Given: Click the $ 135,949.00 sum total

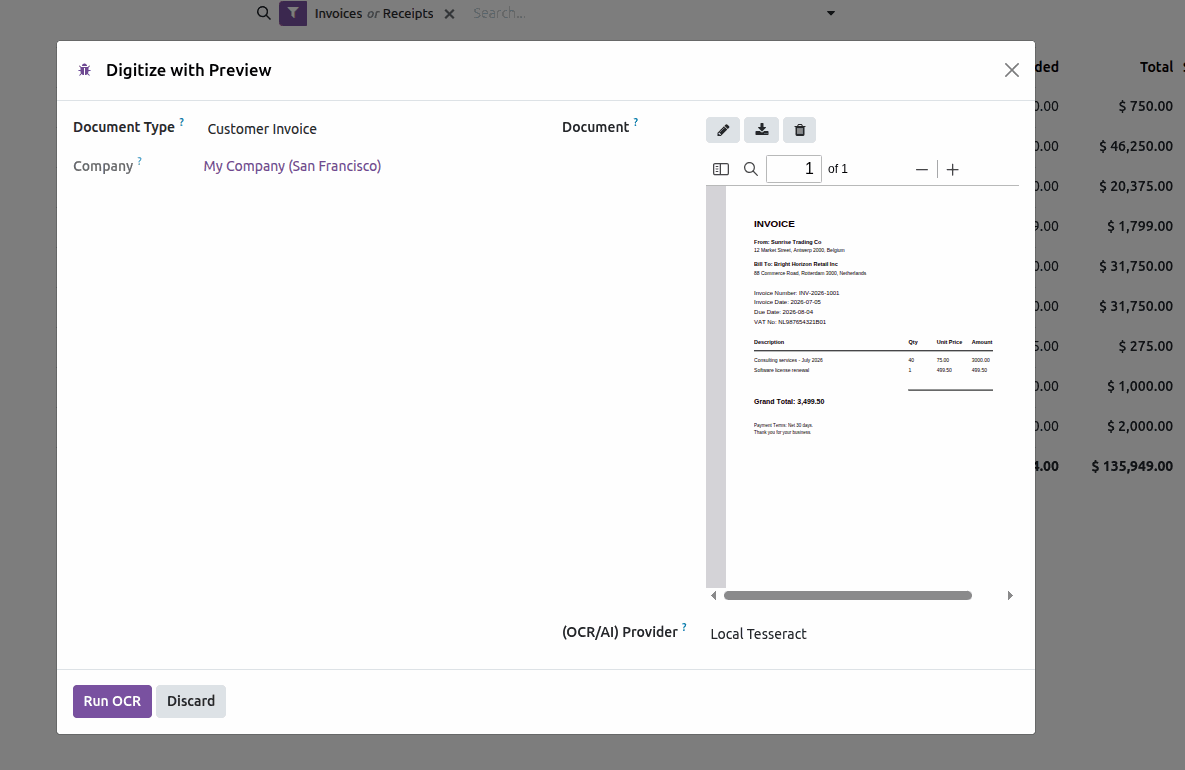Looking at the screenshot, I should point(1132,466).
